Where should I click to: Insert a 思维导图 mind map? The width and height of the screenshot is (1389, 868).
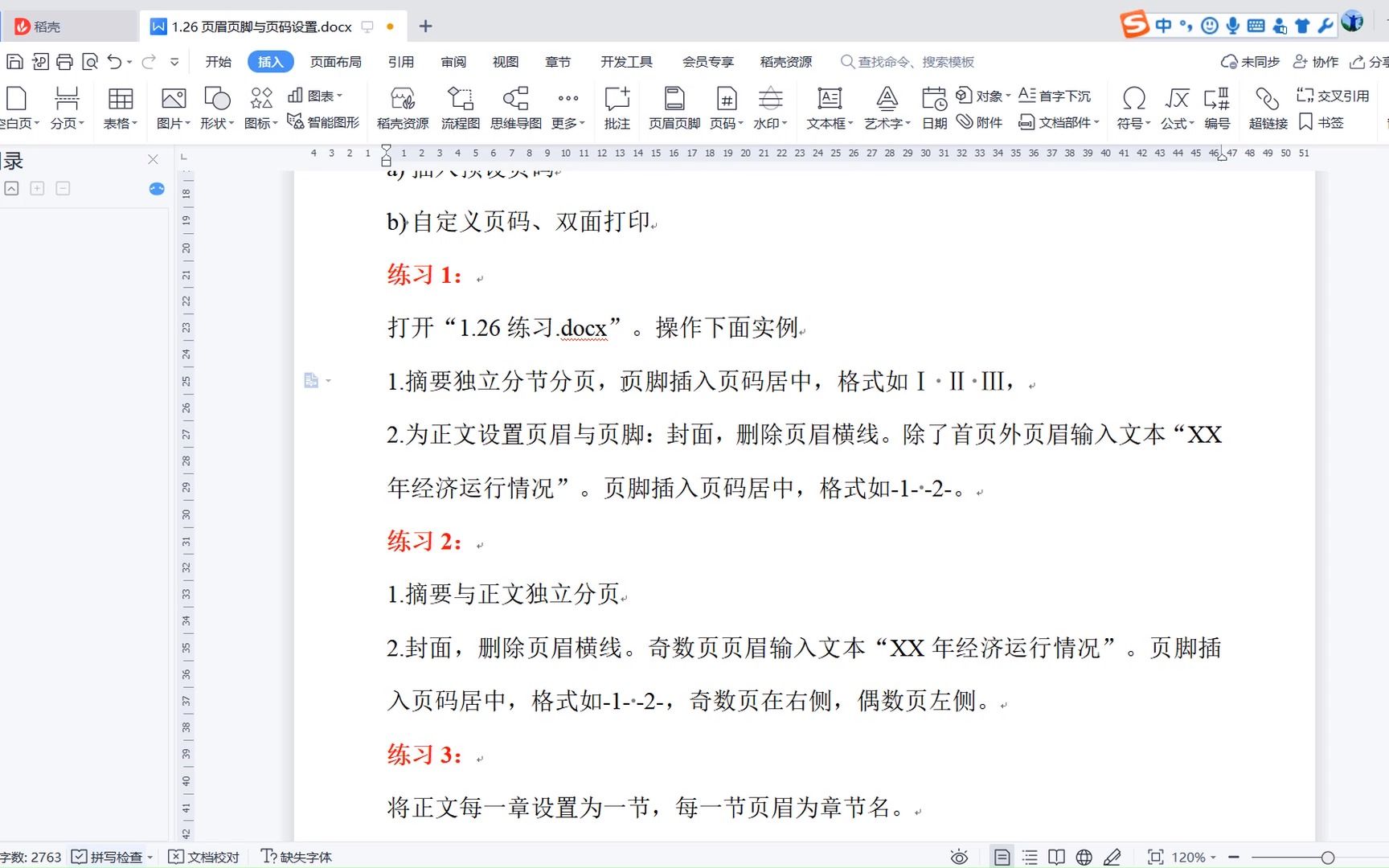(x=516, y=108)
